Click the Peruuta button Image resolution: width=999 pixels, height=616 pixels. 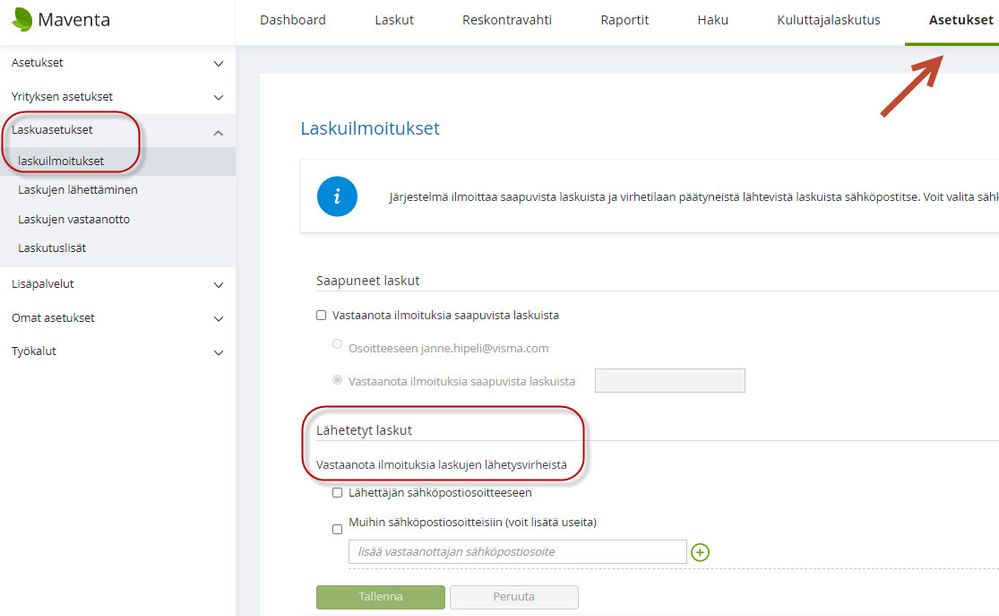(514, 597)
